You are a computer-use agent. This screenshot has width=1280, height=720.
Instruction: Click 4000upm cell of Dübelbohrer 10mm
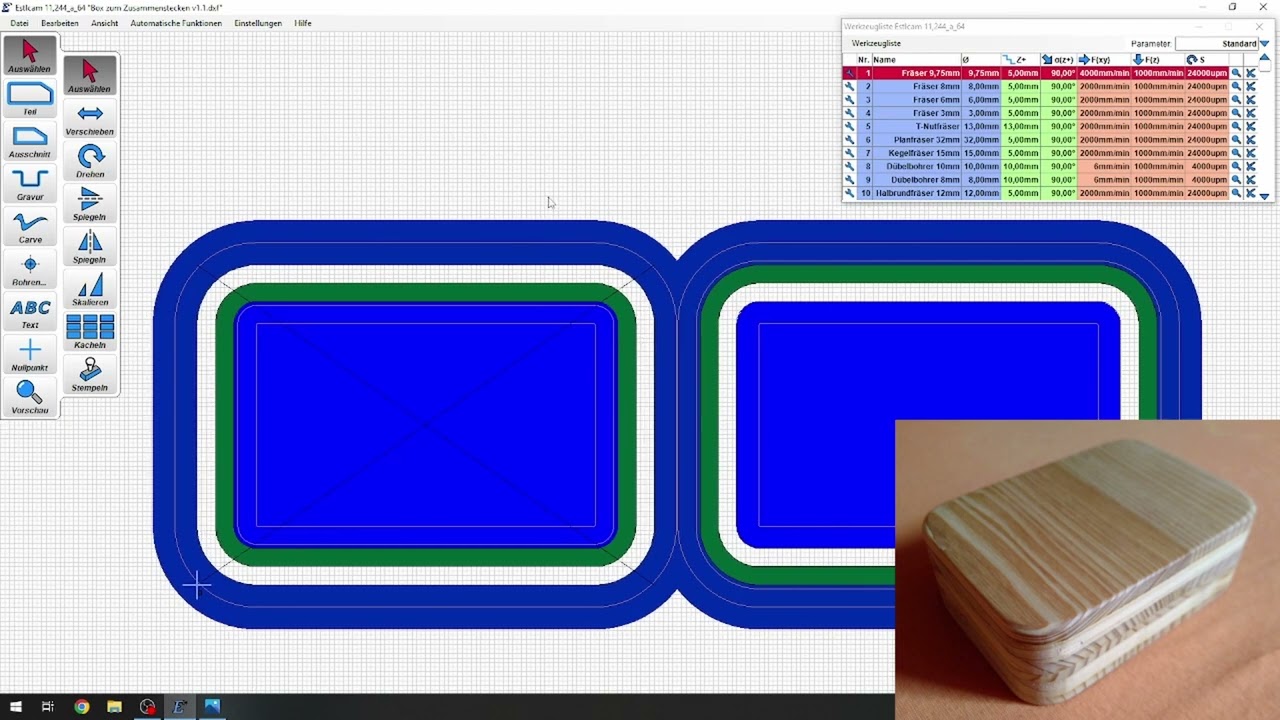coord(1206,166)
